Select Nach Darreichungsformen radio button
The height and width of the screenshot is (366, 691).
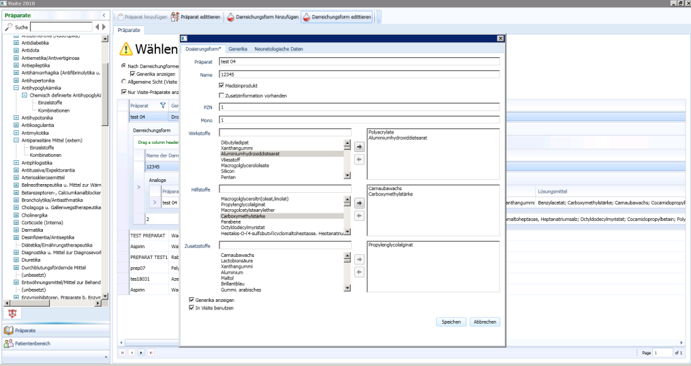[123, 66]
